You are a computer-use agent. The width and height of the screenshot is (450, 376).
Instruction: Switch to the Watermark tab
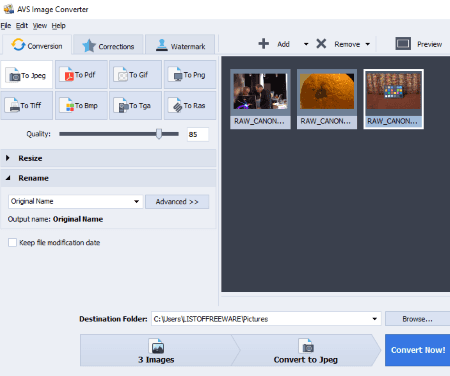(180, 45)
